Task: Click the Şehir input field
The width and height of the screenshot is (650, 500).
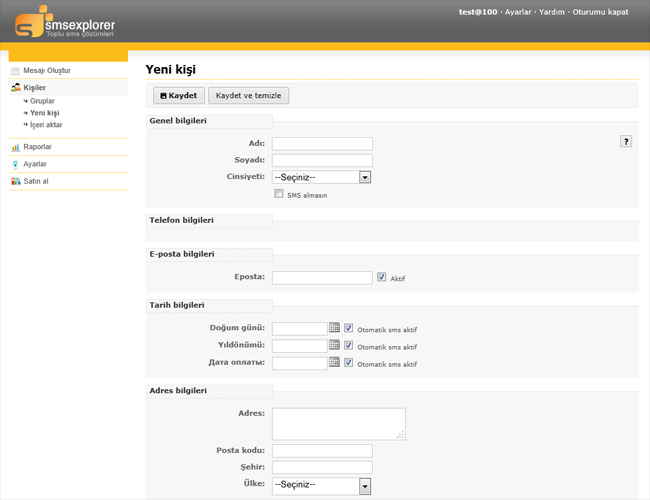Action: [x=322, y=468]
